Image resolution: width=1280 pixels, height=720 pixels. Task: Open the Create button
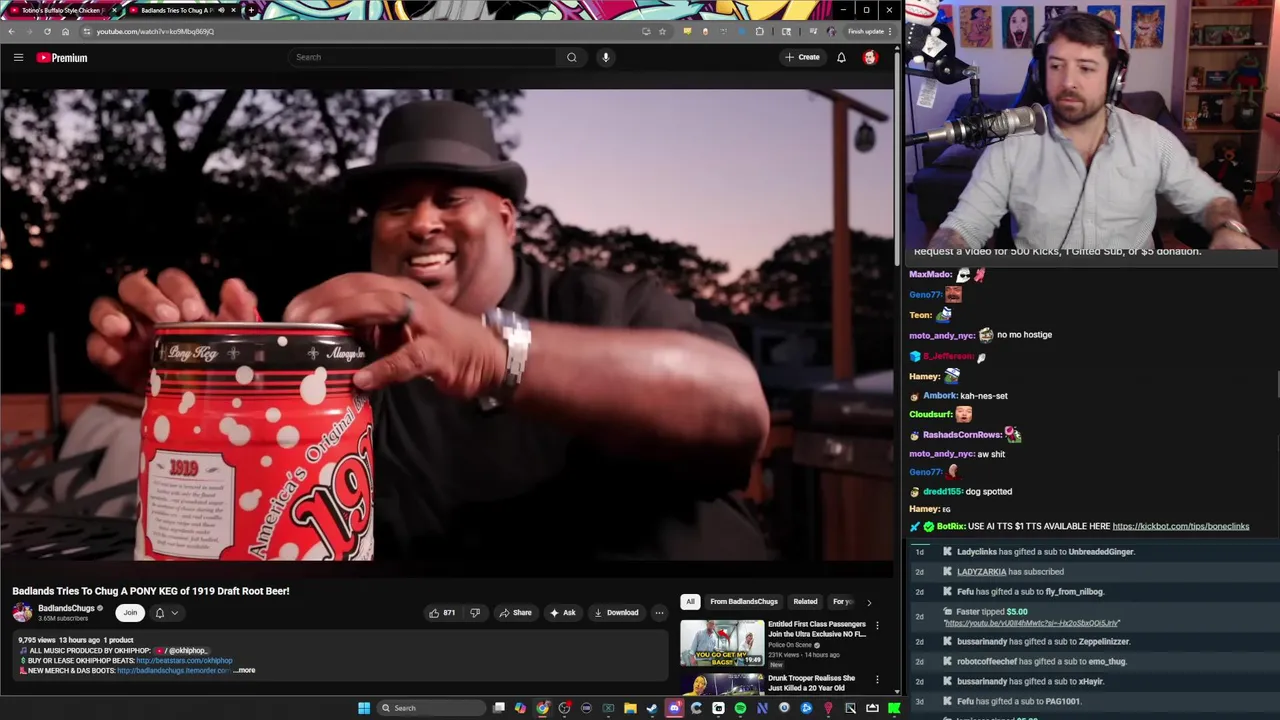[802, 57]
